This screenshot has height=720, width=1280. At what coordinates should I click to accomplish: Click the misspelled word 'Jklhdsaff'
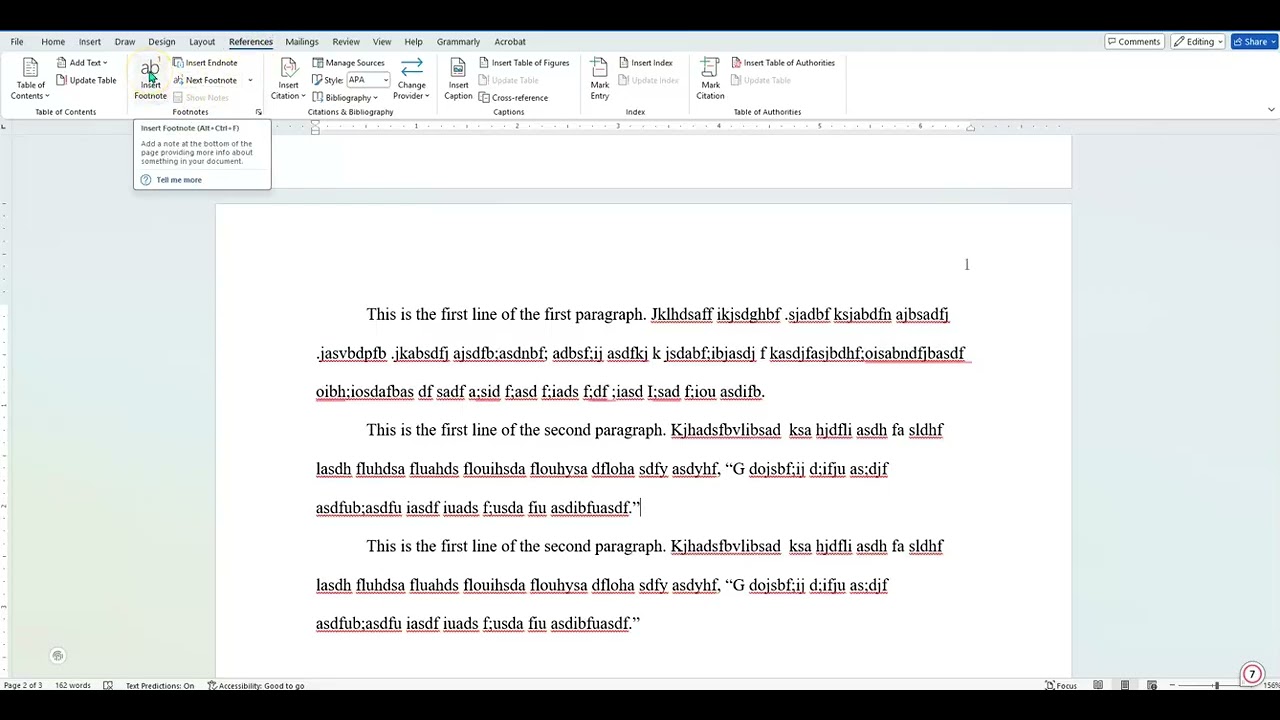click(682, 315)
